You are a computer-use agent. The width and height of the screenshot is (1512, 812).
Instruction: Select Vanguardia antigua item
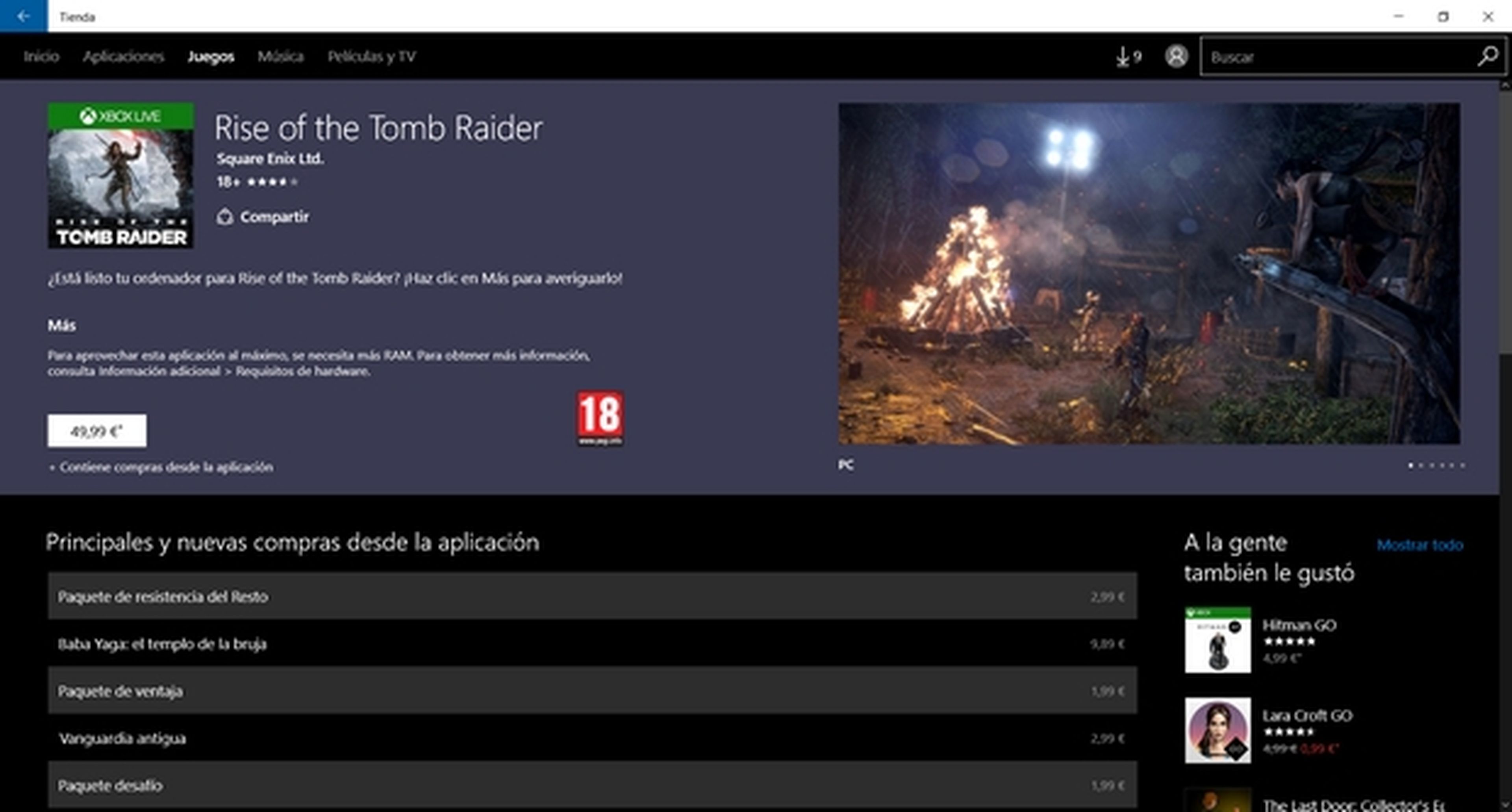[592, 738]
